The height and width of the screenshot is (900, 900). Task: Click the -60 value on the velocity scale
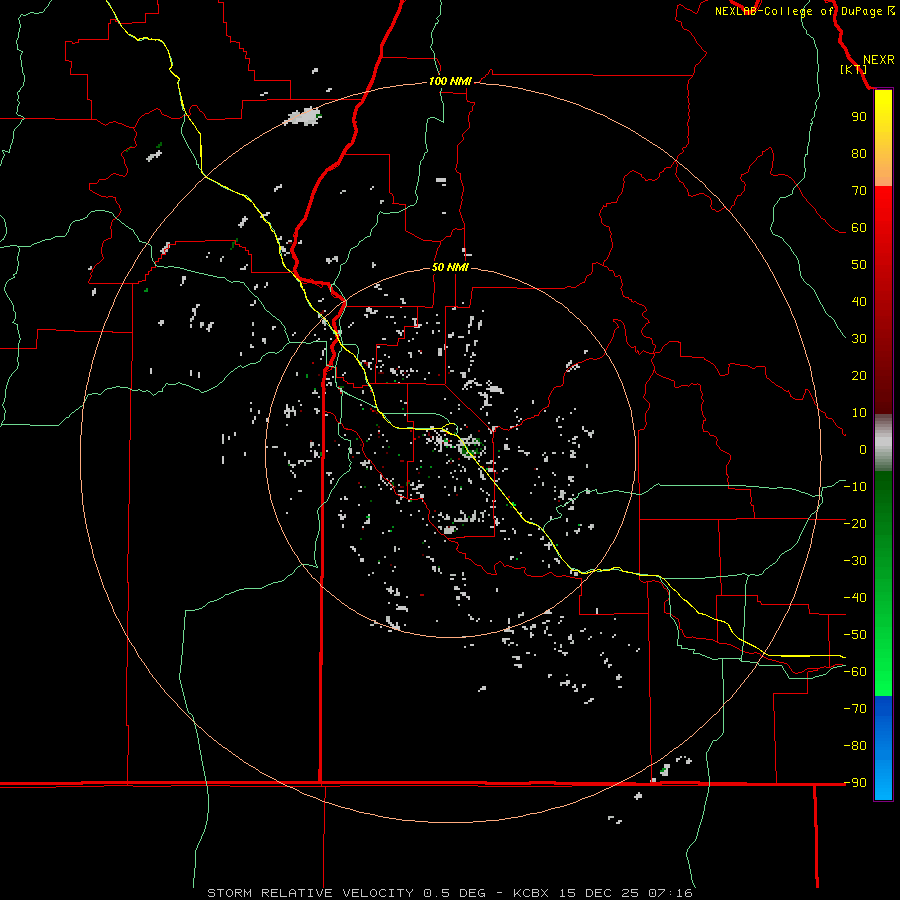[x=855, y=672]
